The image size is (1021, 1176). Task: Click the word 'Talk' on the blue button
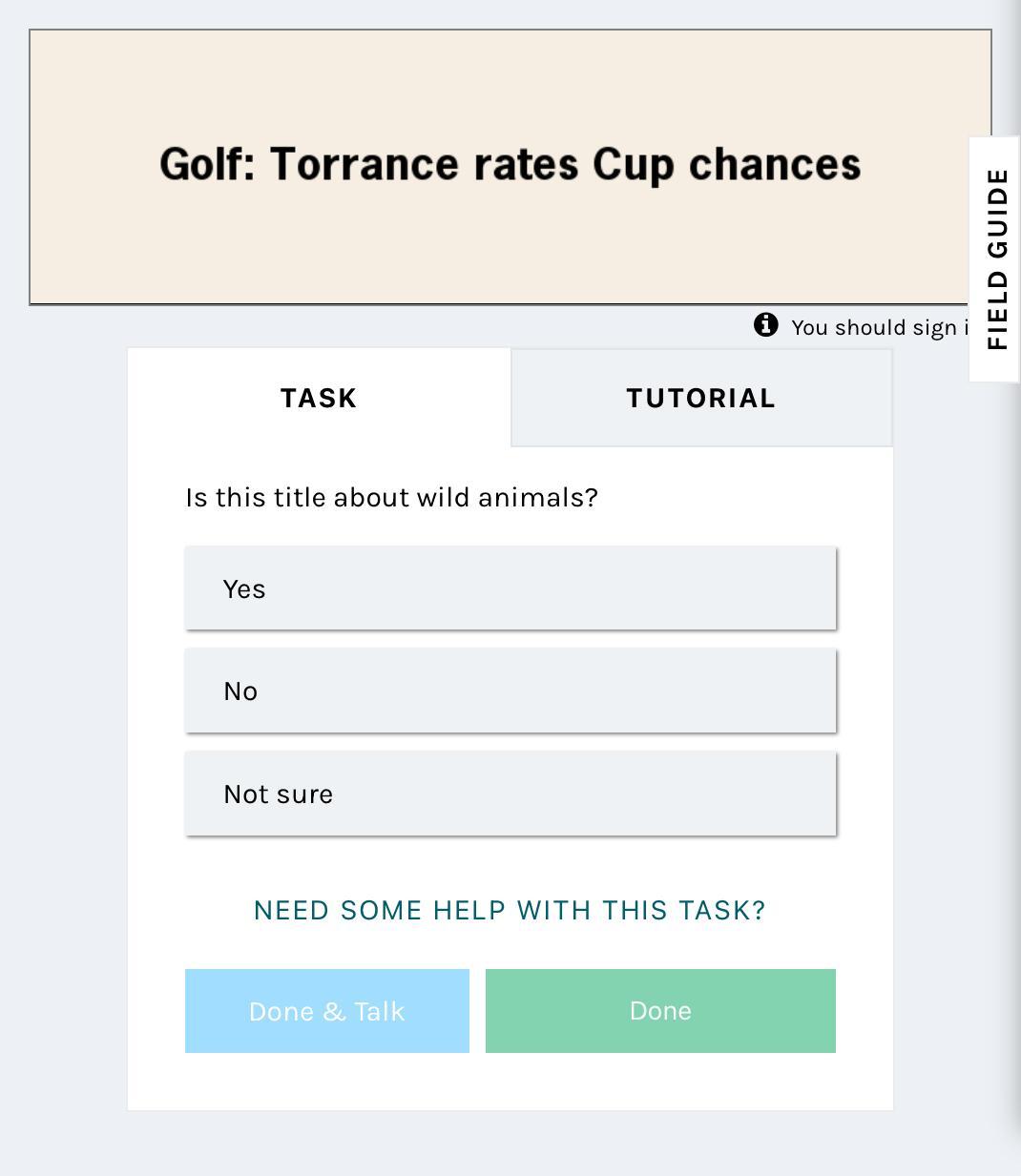[380, 1011]
